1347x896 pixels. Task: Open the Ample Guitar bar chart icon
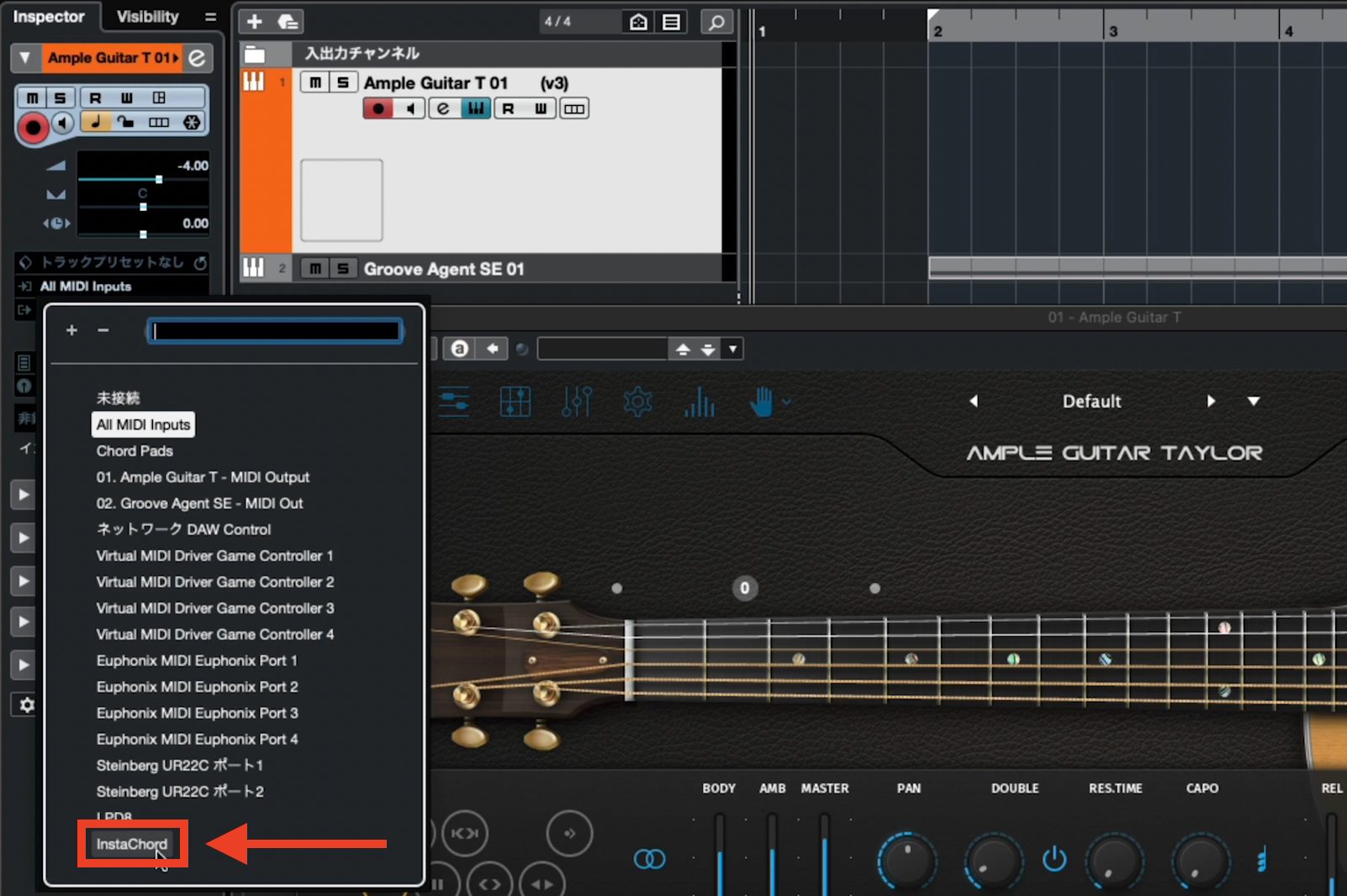tap(700, 402)
